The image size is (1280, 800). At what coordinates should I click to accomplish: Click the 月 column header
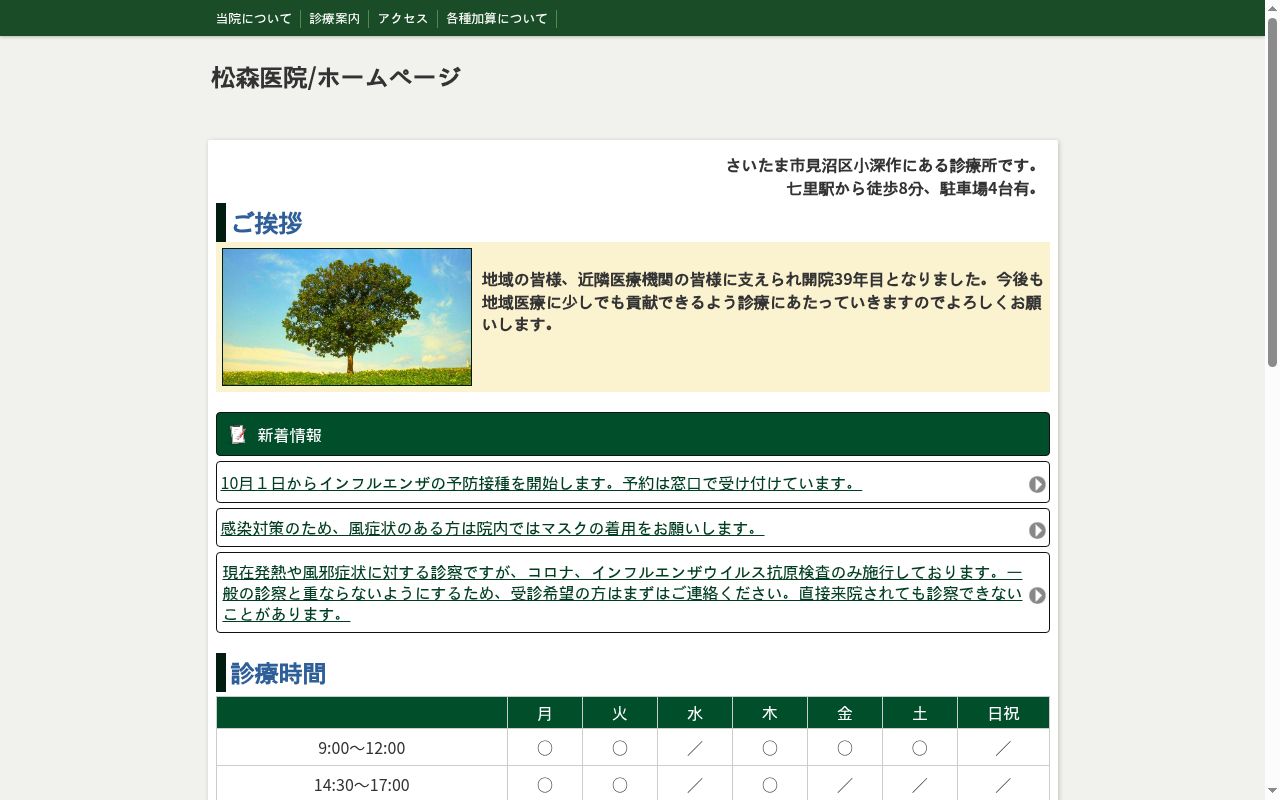pyautogui.click(x=545, y=713)
